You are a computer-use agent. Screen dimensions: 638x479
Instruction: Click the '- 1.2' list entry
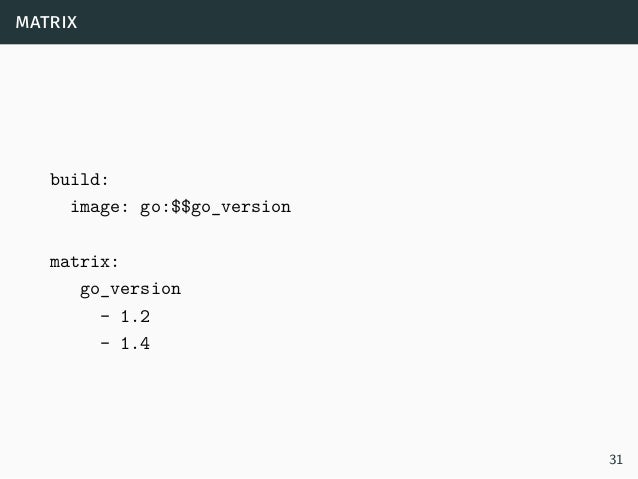125,316
